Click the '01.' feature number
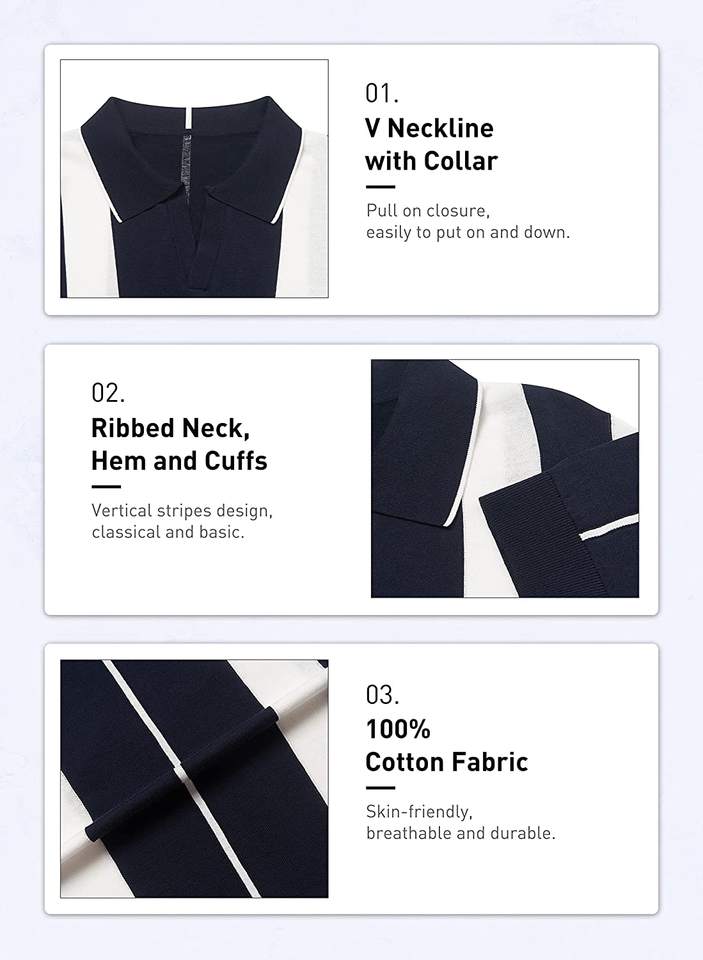This screenshot has height=960, width=703. 382,93
